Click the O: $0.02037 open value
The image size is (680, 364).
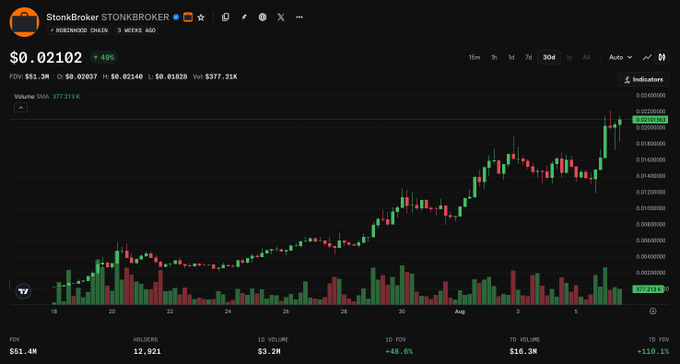[77, 77]
